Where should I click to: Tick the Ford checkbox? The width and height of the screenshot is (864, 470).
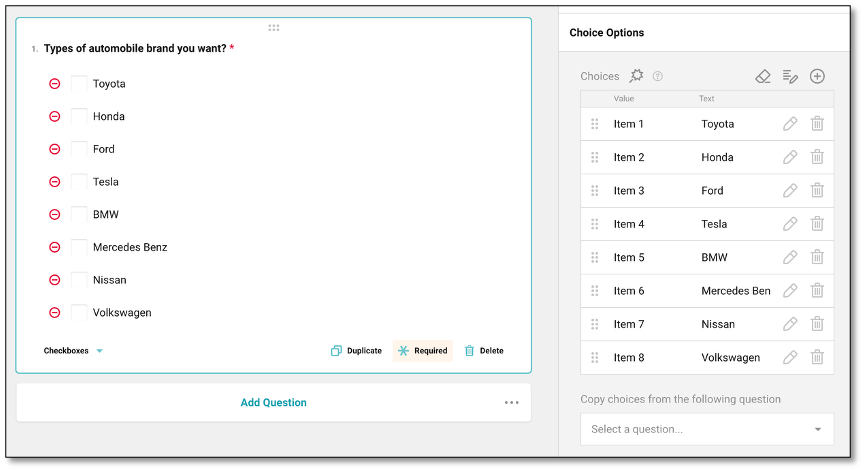pos(79,149)
